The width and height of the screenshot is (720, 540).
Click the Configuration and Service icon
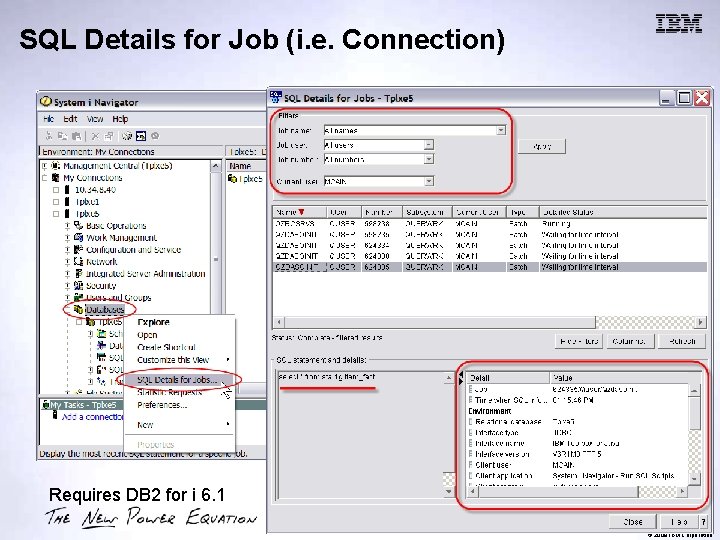click(x=79, y=249)
